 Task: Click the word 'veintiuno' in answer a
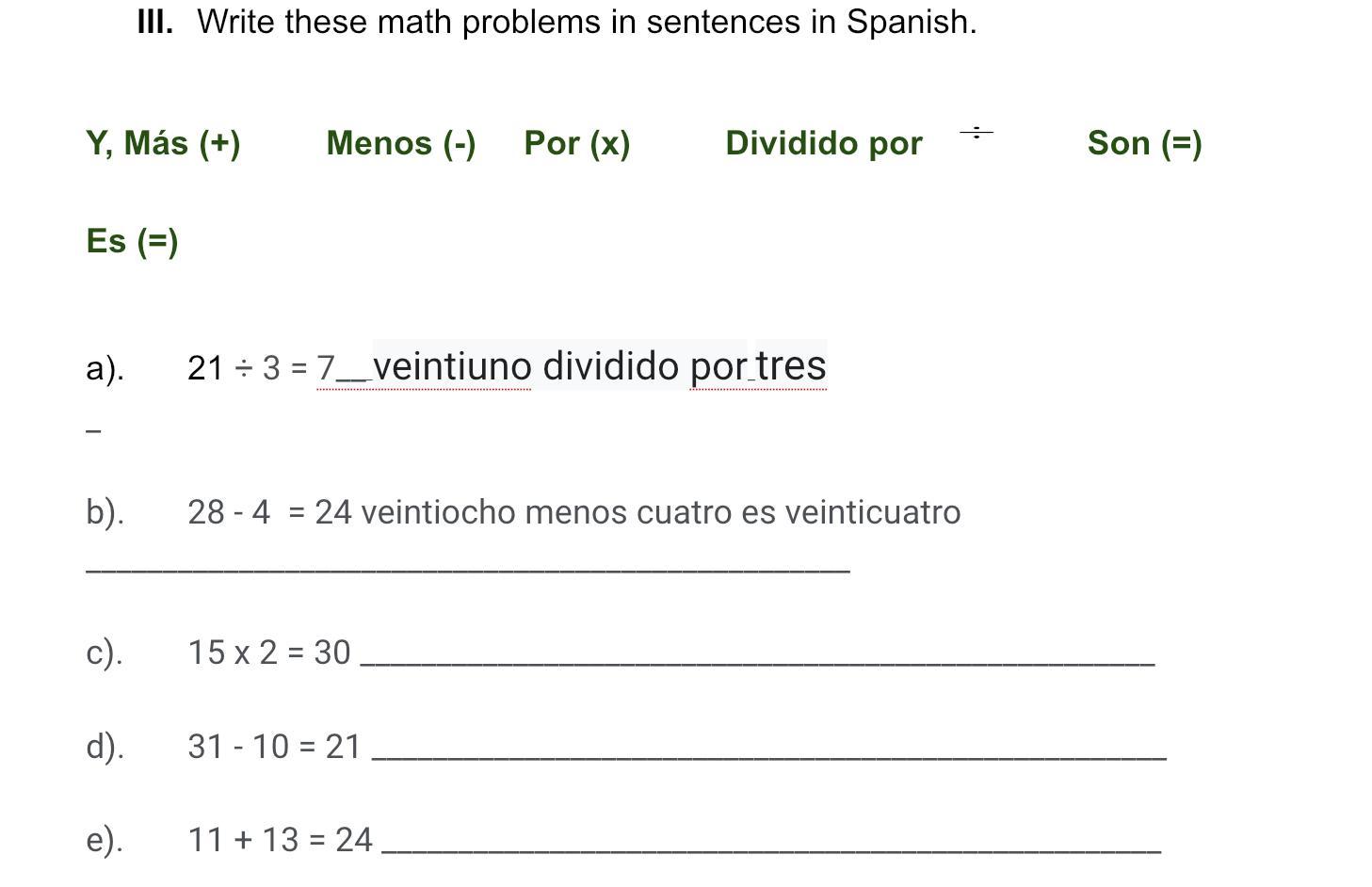452,366
